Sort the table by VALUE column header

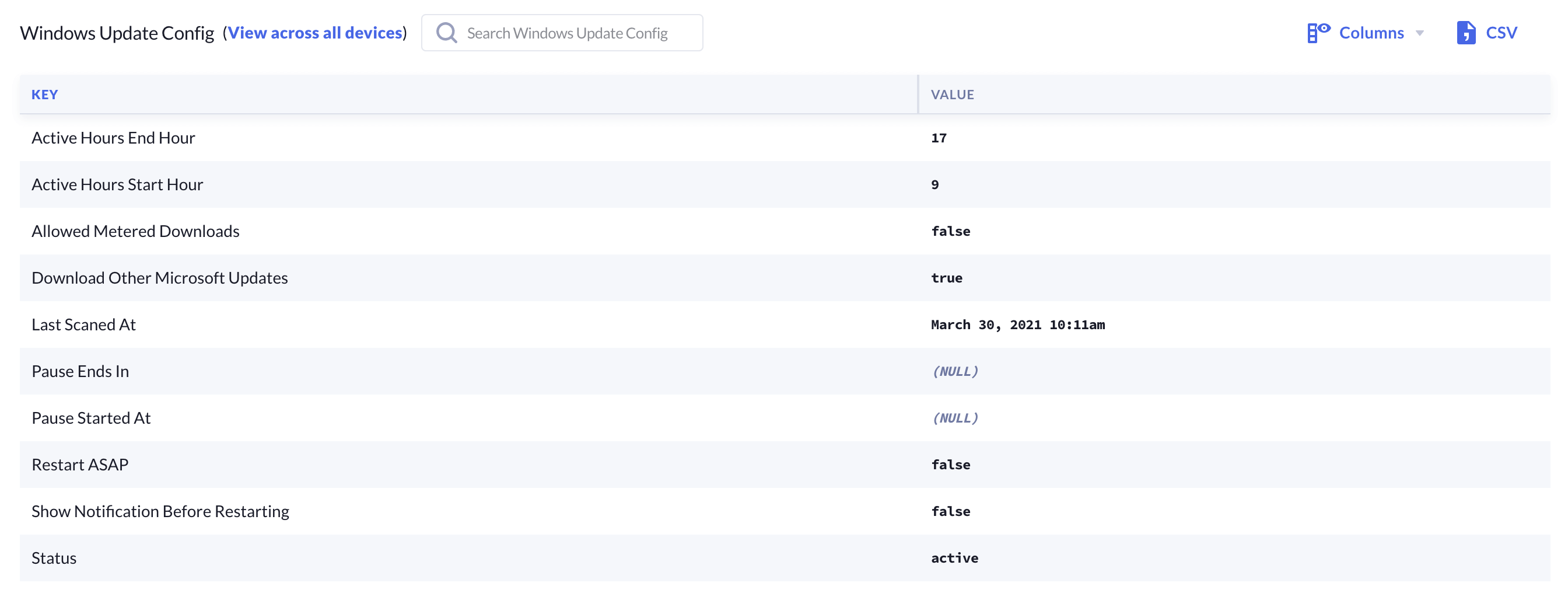click(x=952, y=95)
